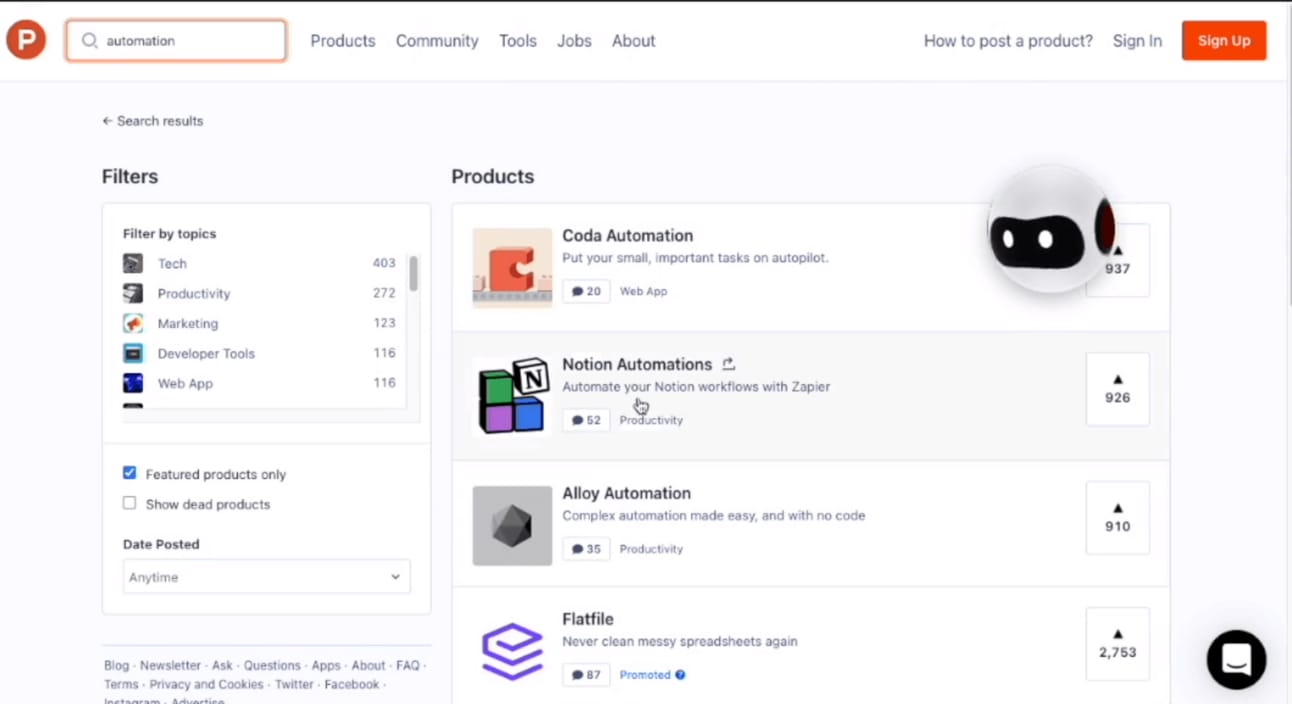Upvote Alloy Automation (910)

[x=1118, y=518]
